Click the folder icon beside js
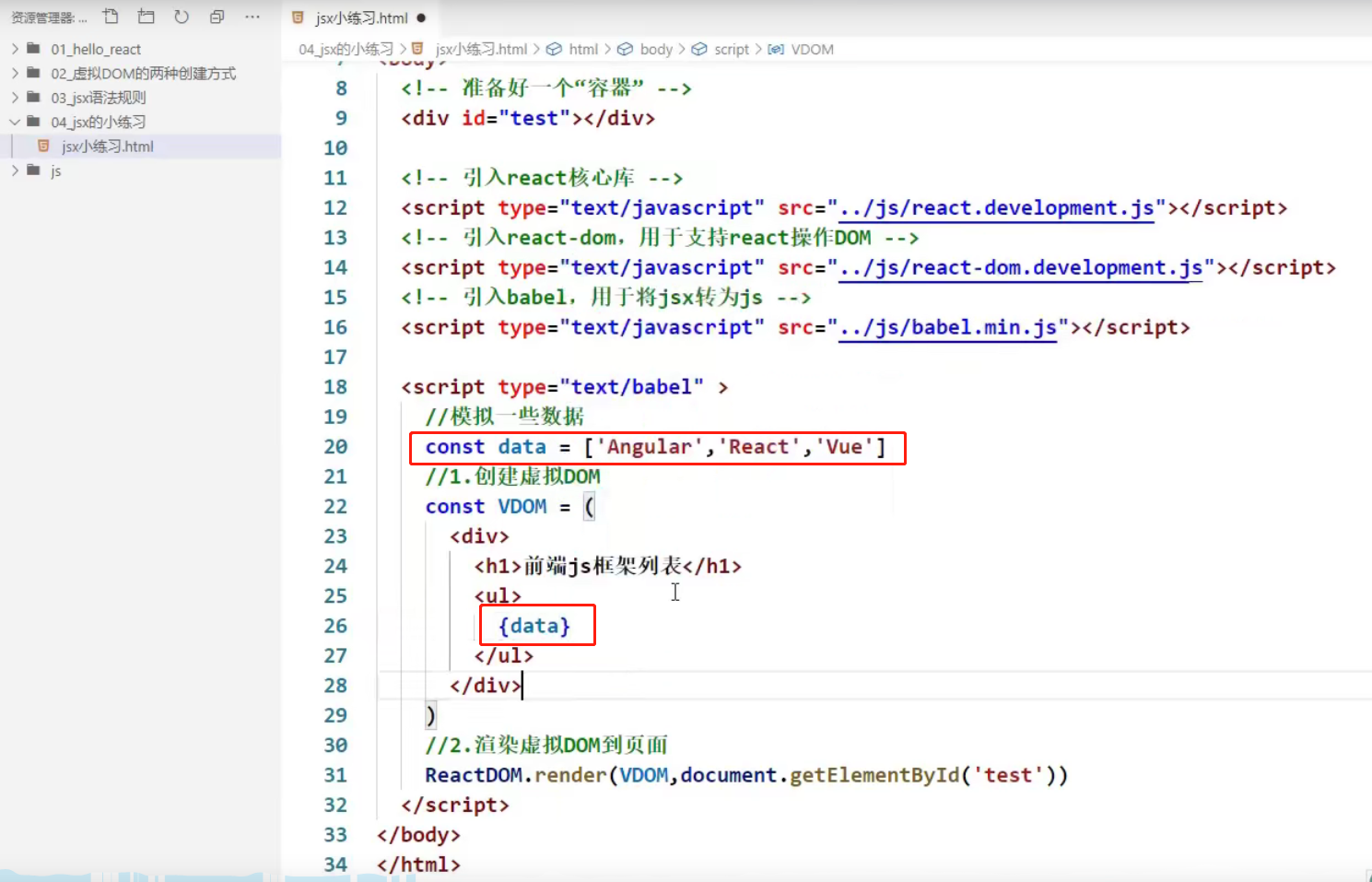 (33, 170)
